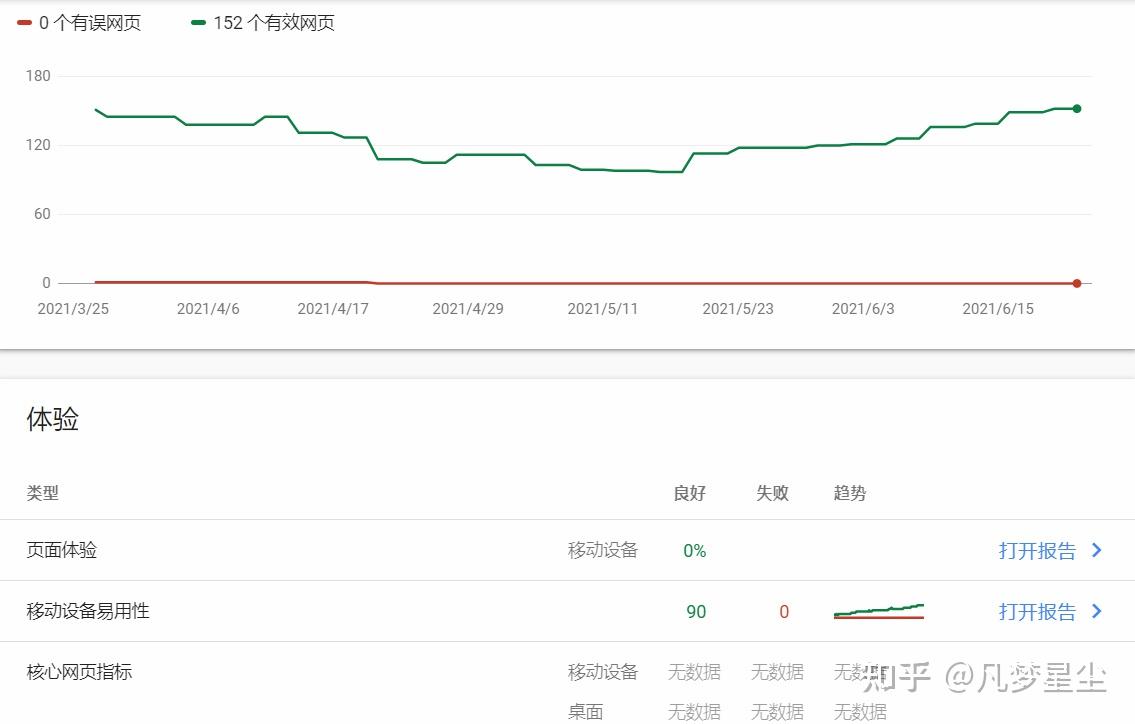Click 桌面 label in 核心网页指标 row
Image resolution: width=1135 pixels, height=724 pixels.
[x=585, y=712]
